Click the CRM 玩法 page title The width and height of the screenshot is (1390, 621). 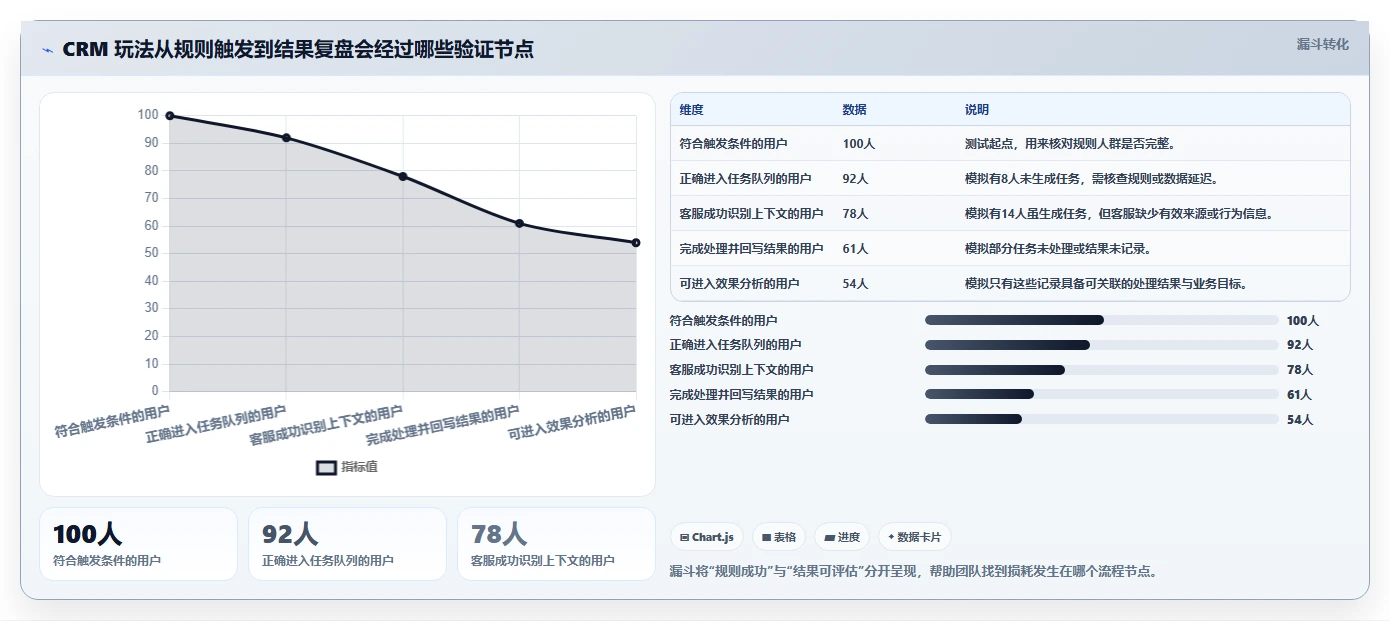(x=298, y=49)
